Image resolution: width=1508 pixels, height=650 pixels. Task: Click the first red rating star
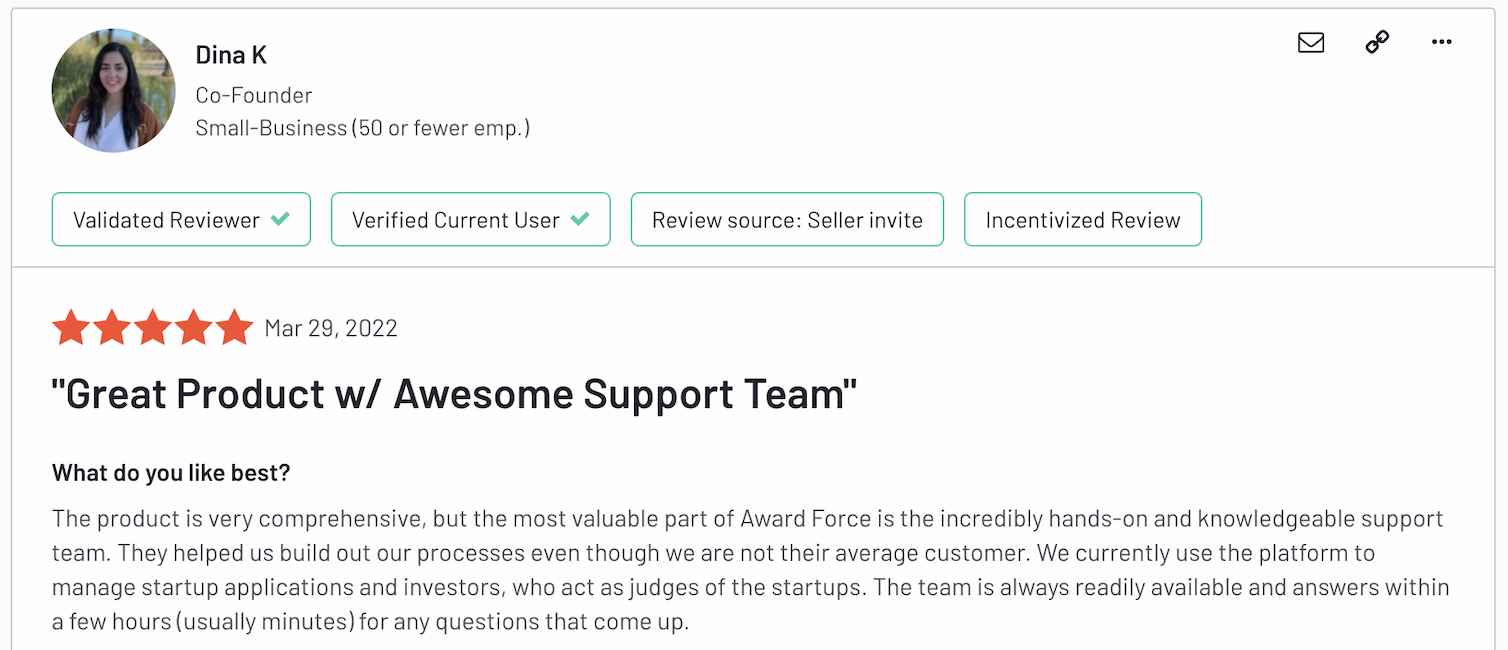71,327
